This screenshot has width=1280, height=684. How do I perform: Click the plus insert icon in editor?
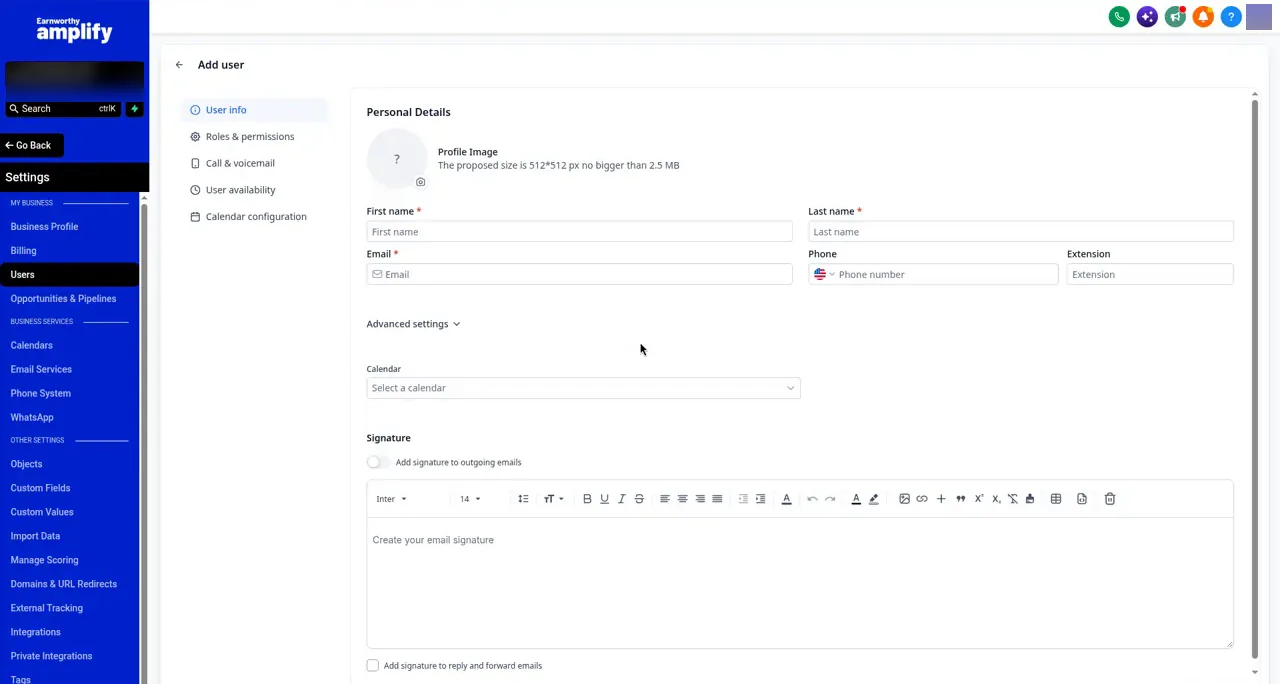click(x=941, y=499)
